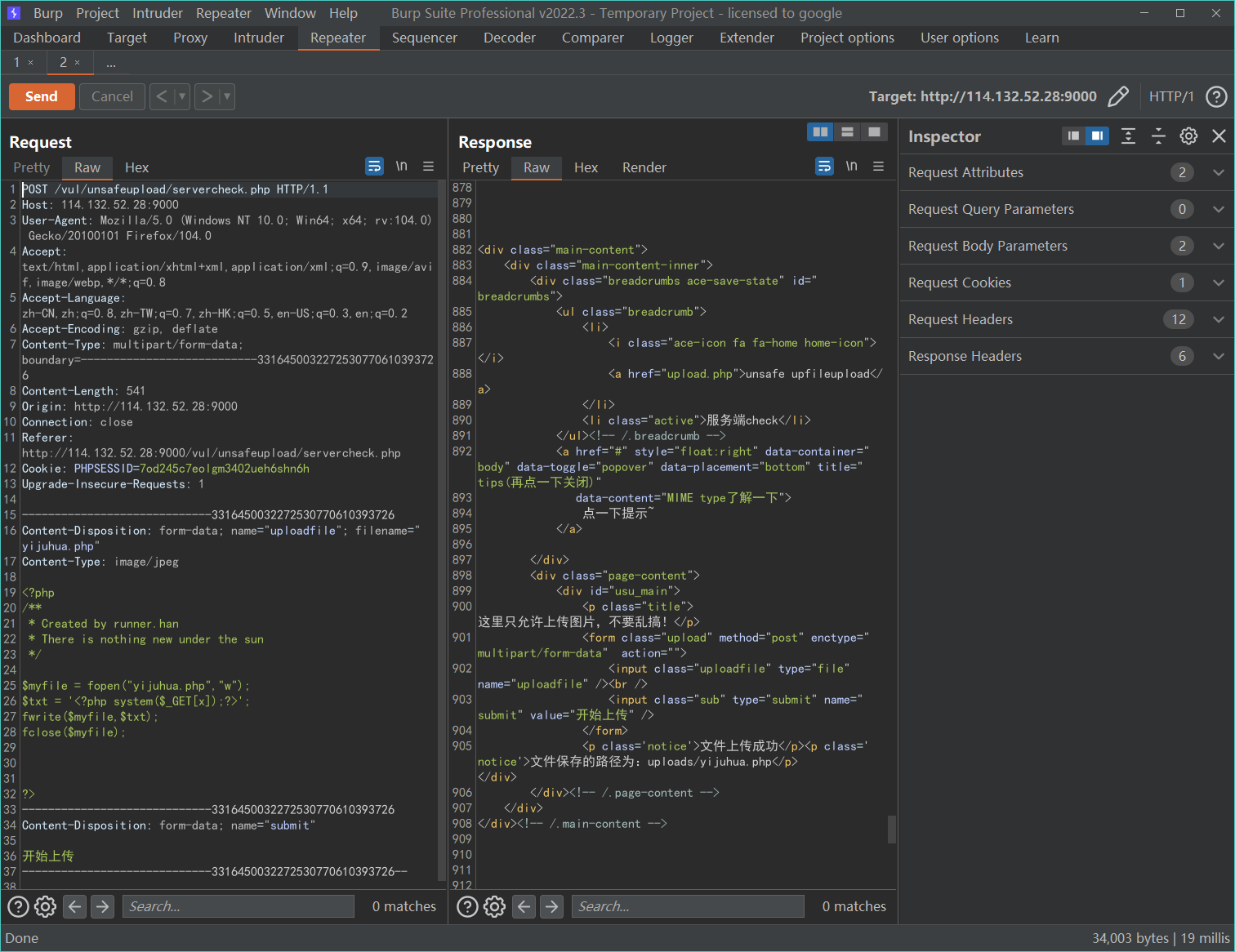Edit the target with the pencil icon

pos(1118,96)
